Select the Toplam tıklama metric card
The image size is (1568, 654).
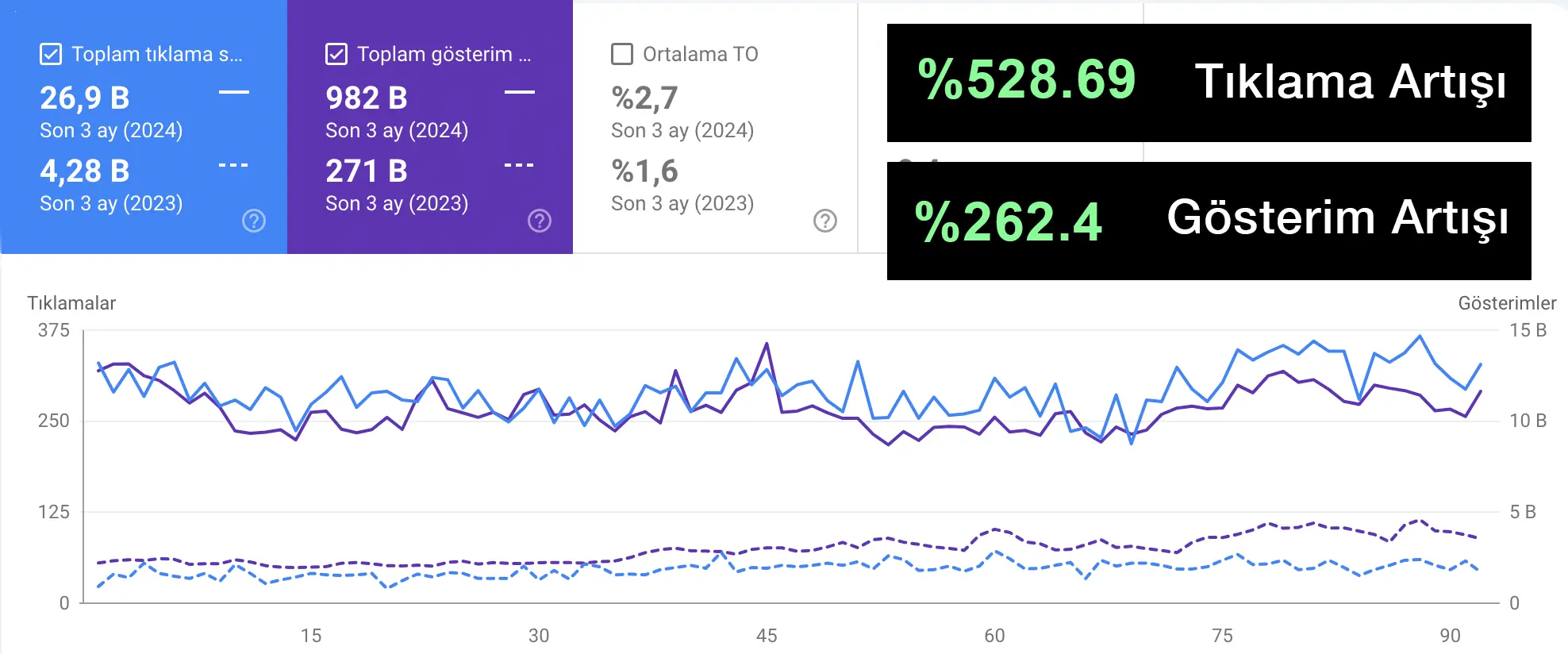144,127
